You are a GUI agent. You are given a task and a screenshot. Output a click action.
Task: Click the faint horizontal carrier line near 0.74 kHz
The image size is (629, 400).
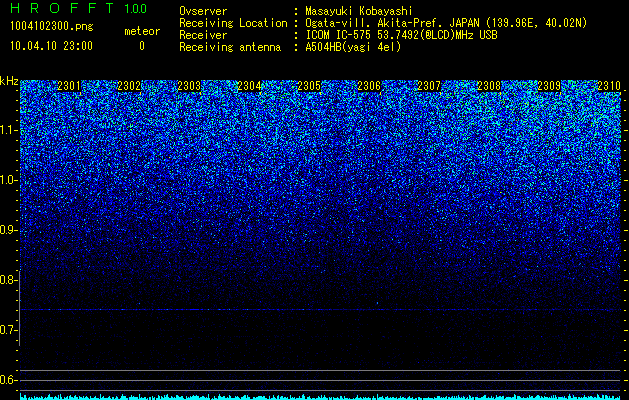[x=320, y=310]
